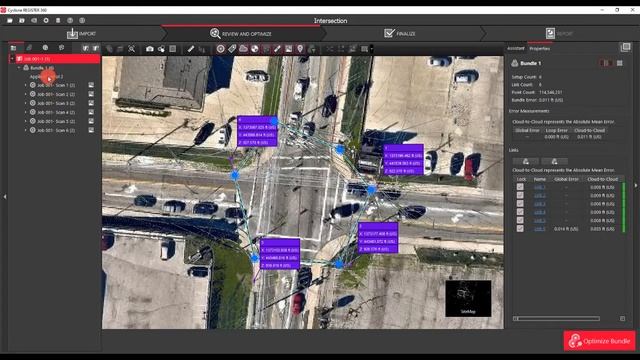
Task: Go to the Import workflow step
Action: pyautogui.click(x=82, y=33)
